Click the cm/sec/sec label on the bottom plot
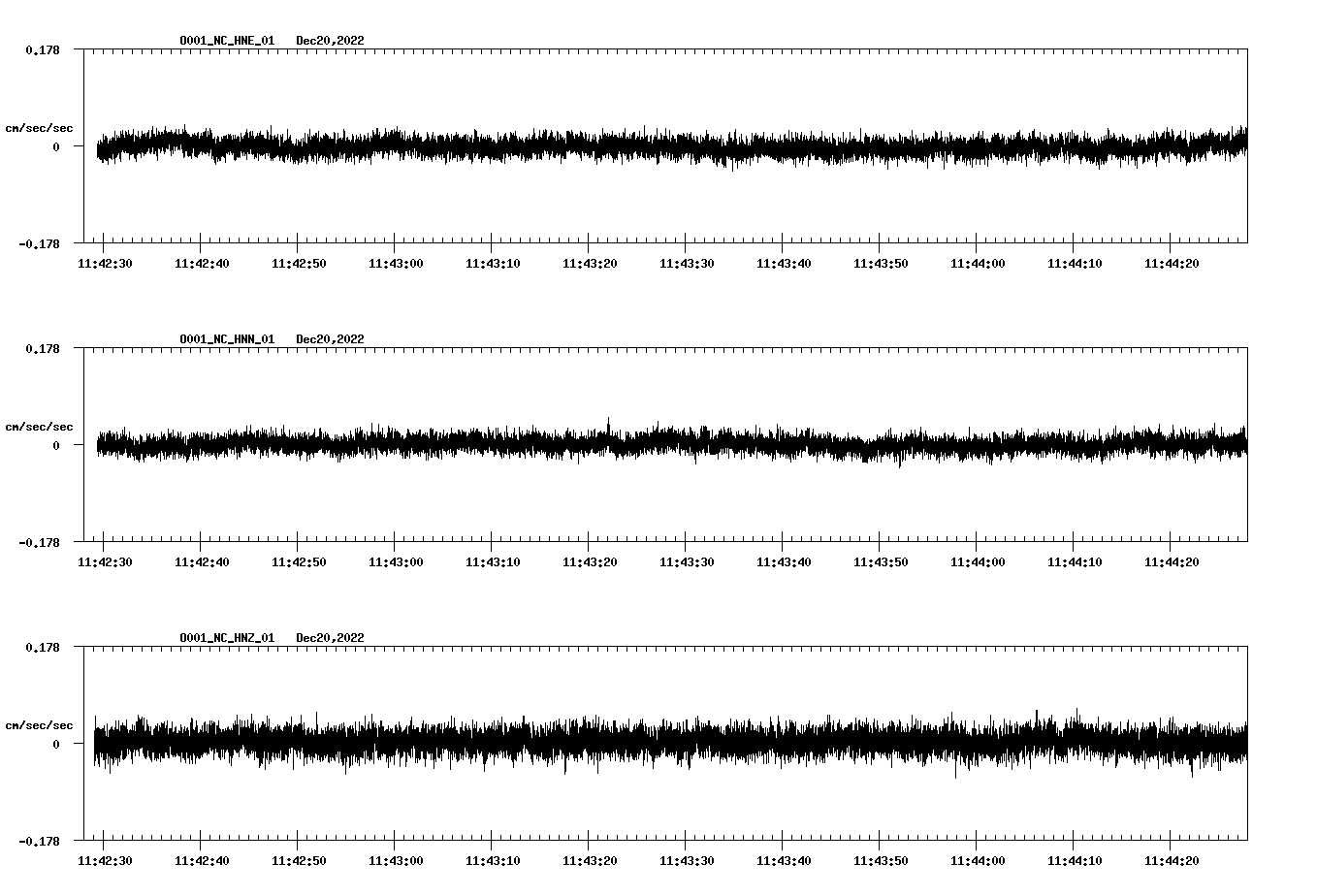Viewport: 1317px width, 896px height. click(x=40, y=724)
